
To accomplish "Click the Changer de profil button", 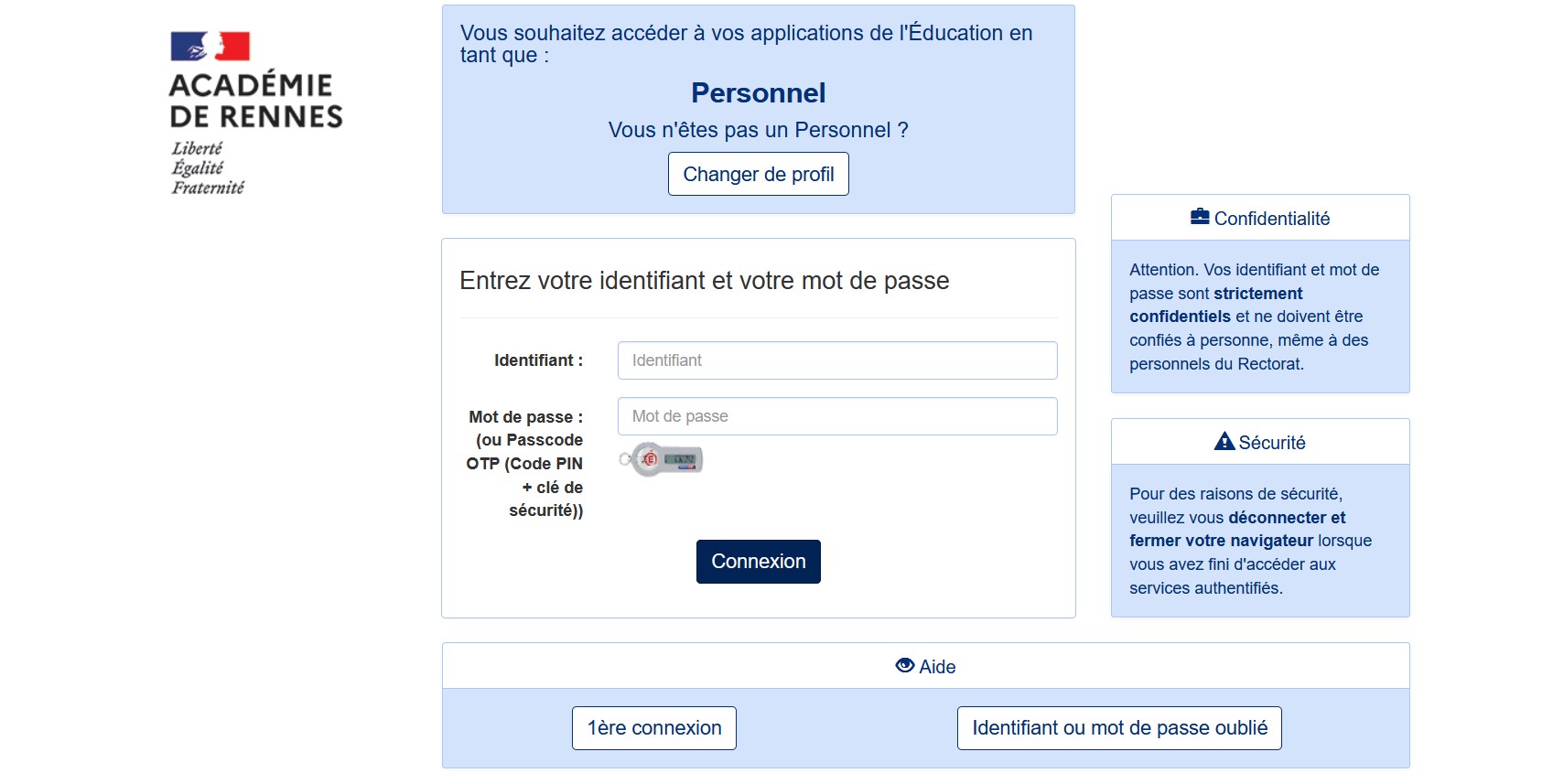I will point(758,173).
